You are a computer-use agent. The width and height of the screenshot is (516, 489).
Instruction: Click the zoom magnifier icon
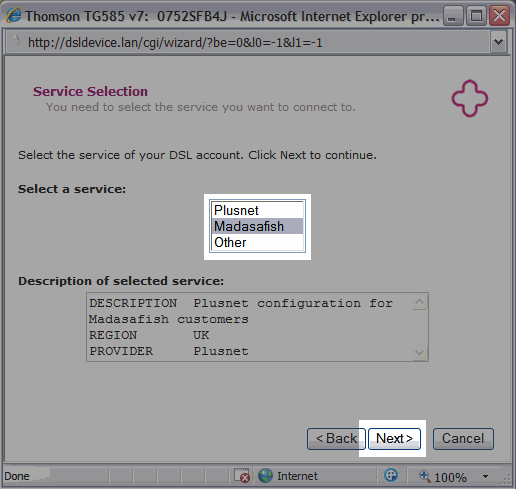pyautogui.click(x=424, y=476)
